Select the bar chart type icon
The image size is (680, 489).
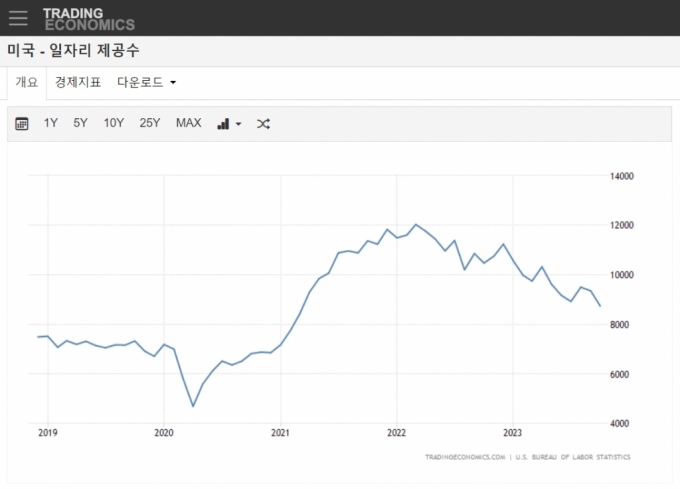[x=223, y=124]
